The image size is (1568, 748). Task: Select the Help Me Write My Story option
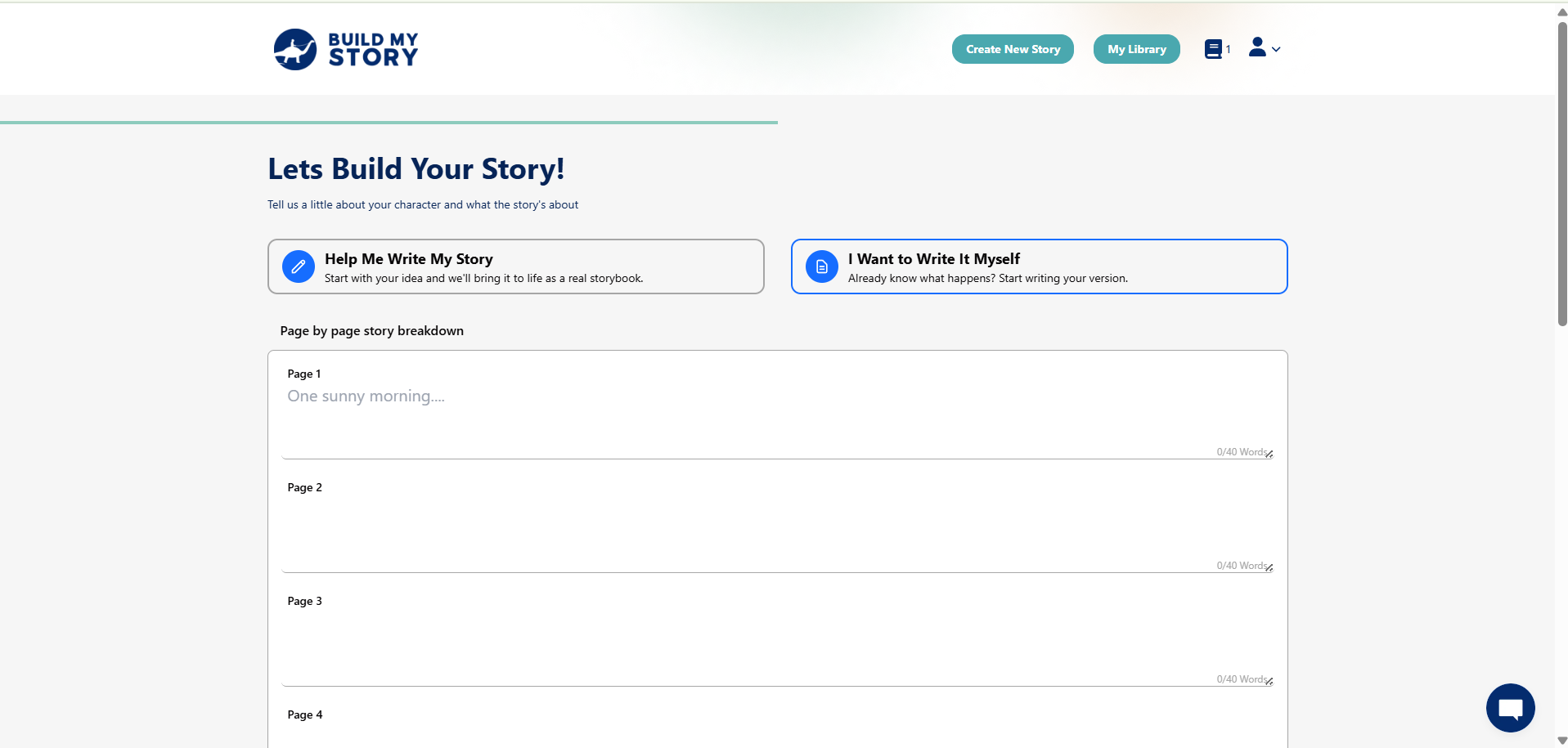coord(515,267)
